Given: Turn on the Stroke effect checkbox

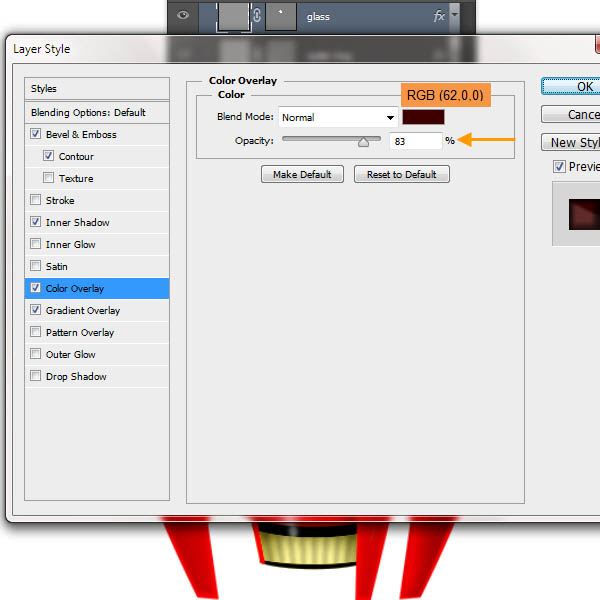Looking at the screenshot, I should (36, 201).
